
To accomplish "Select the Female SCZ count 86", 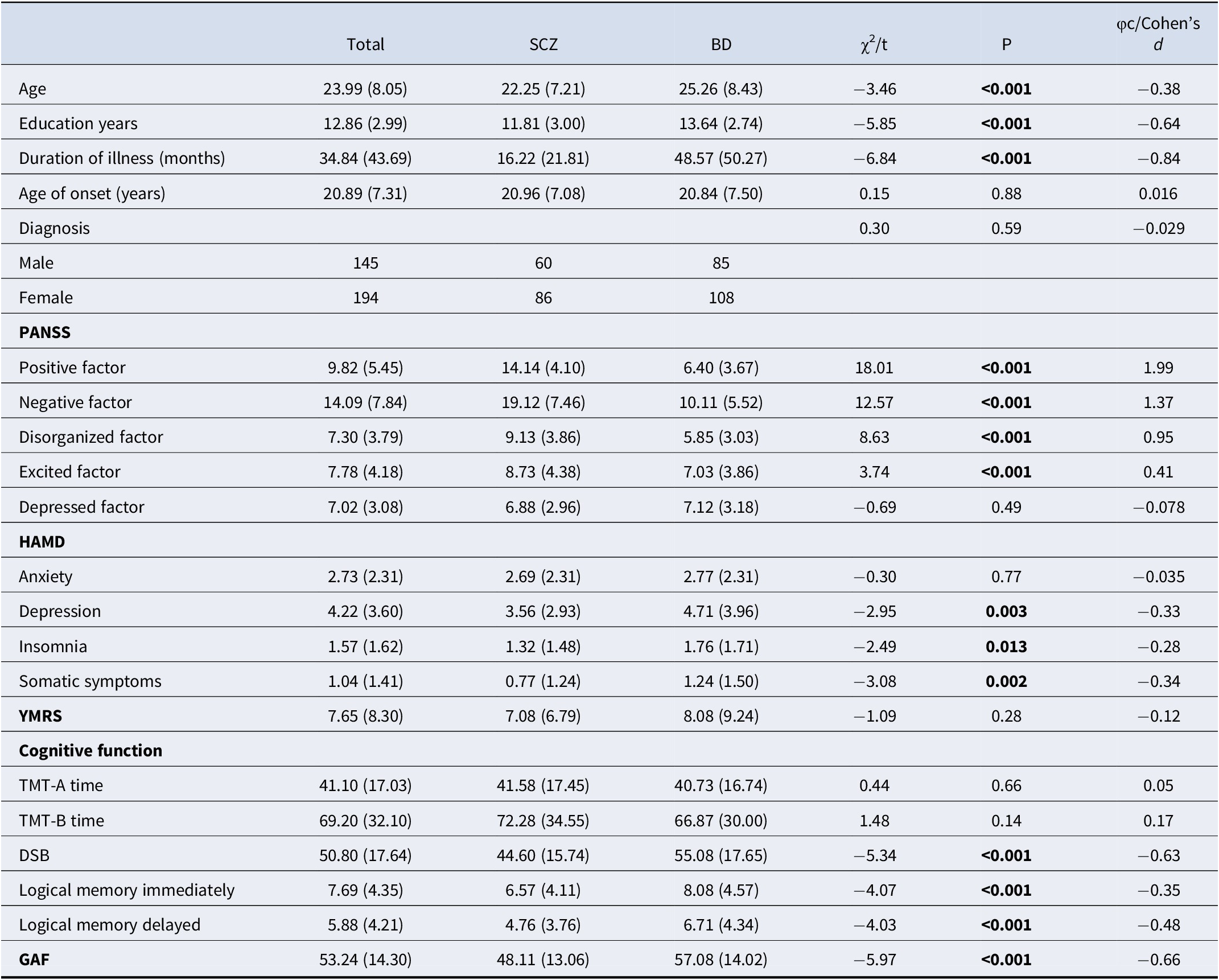I will [543, 298].
